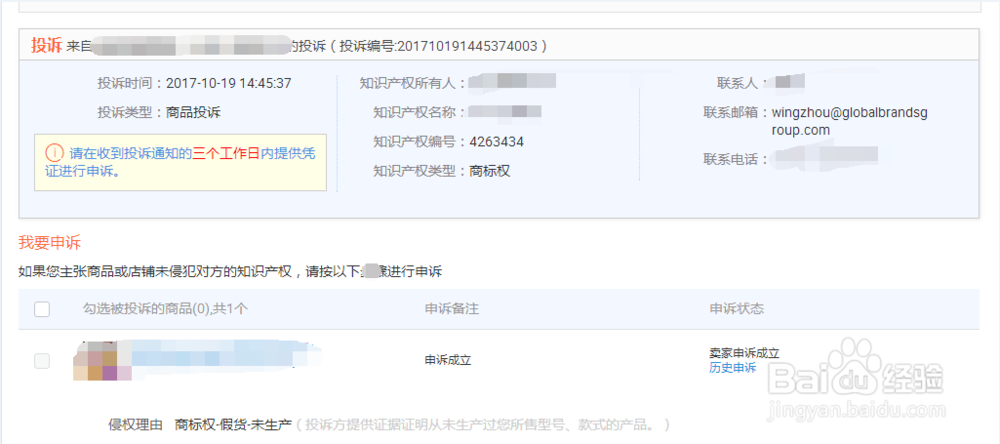Click the 申诉成立 remark cell

(x=448, y=360)
